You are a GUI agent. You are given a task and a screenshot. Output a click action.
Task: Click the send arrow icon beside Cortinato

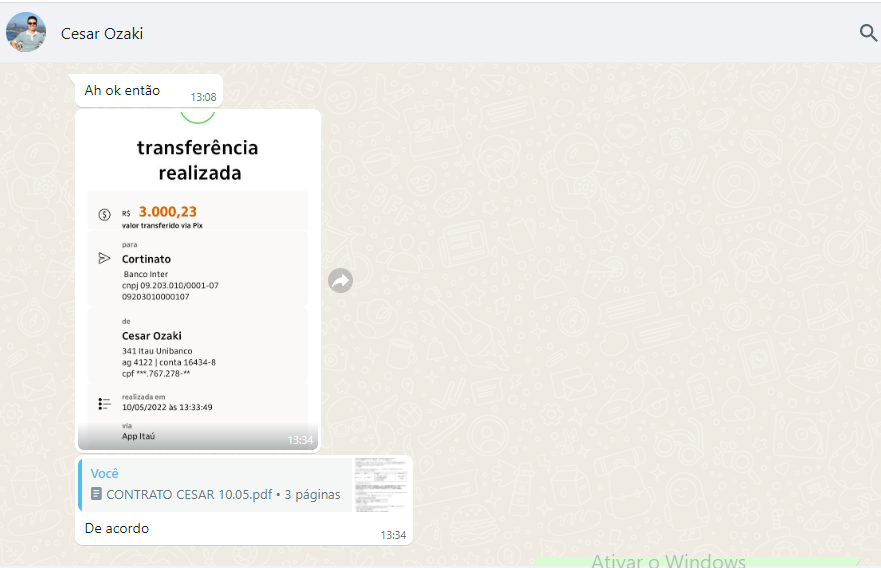tap(105, 258)
